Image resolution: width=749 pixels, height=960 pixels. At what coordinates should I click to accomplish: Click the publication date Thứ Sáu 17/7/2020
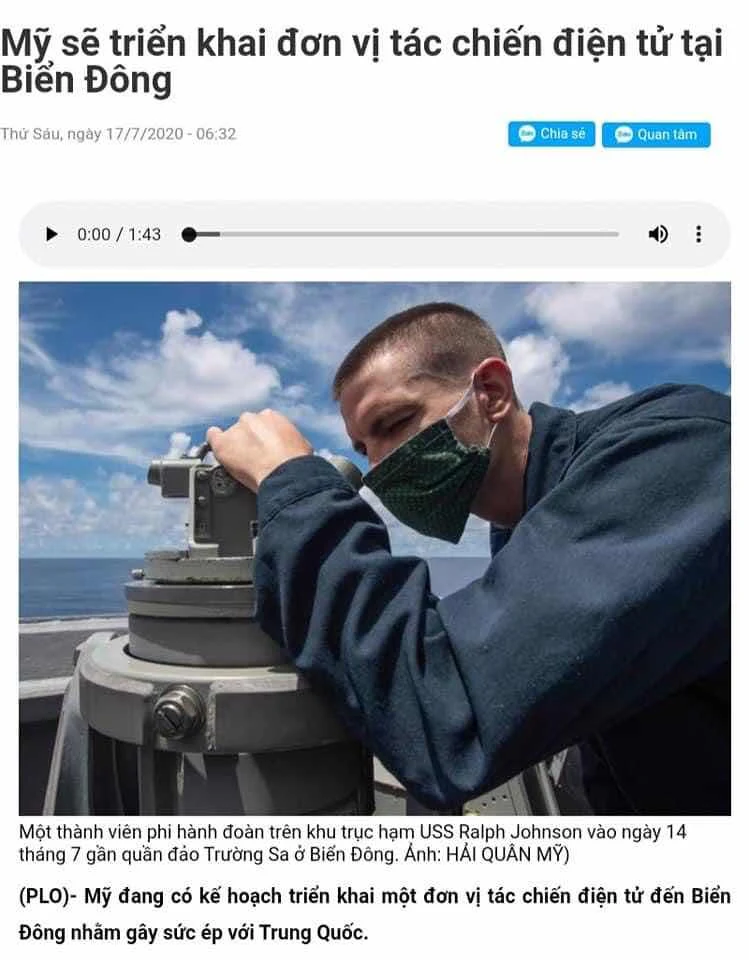(118, 134)
